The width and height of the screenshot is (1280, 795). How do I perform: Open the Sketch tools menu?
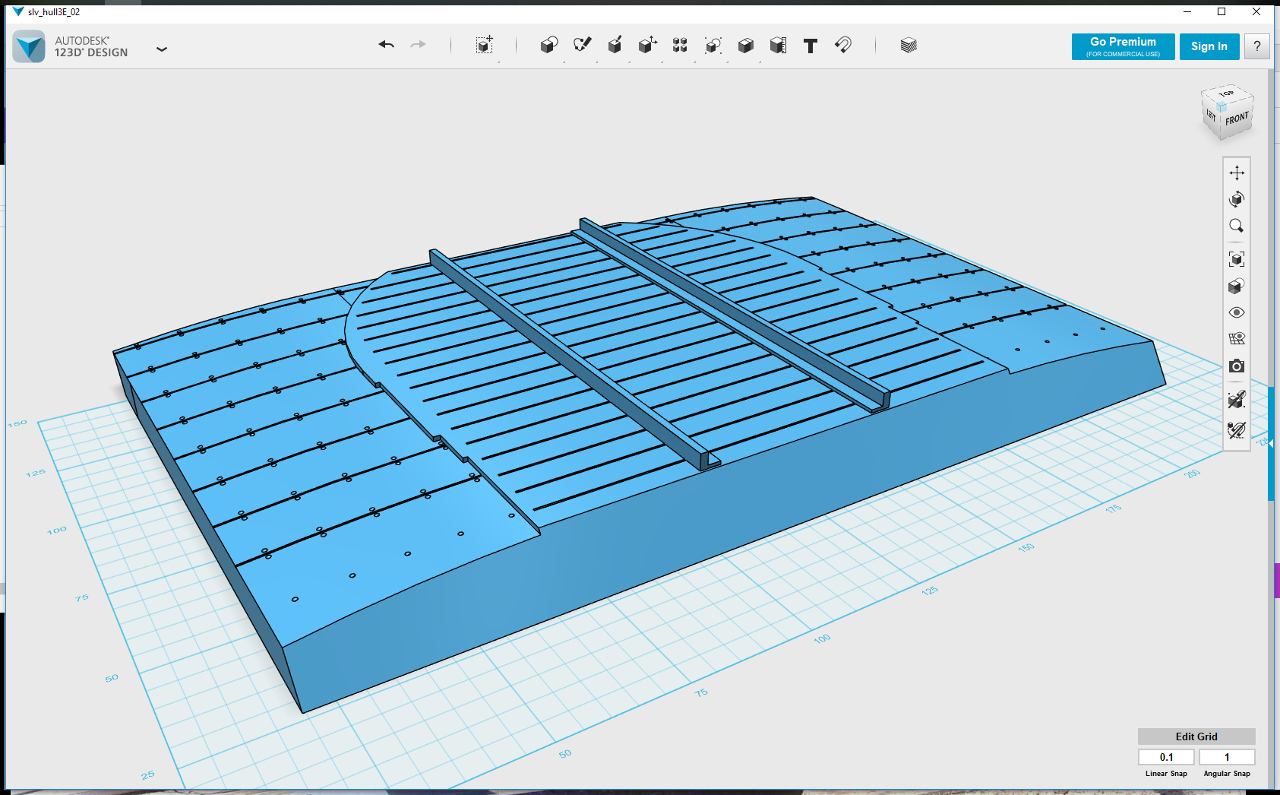pos(582,45)
